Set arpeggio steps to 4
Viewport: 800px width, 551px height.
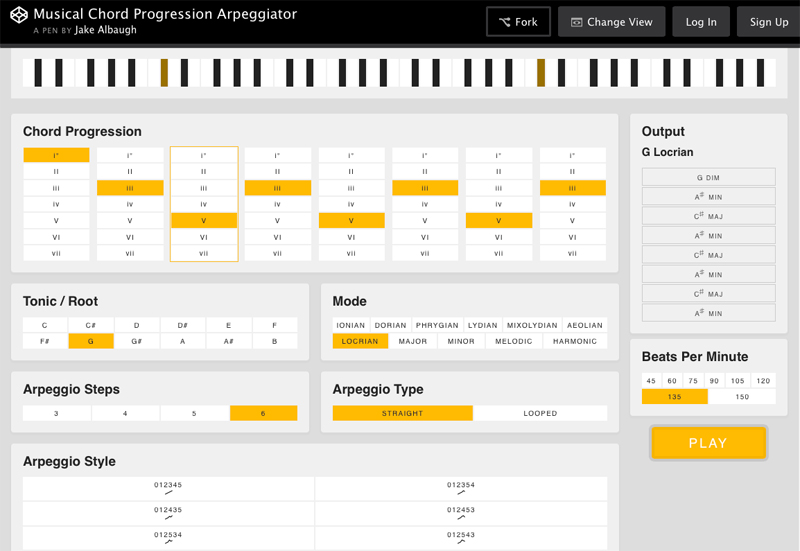point(125,413)
